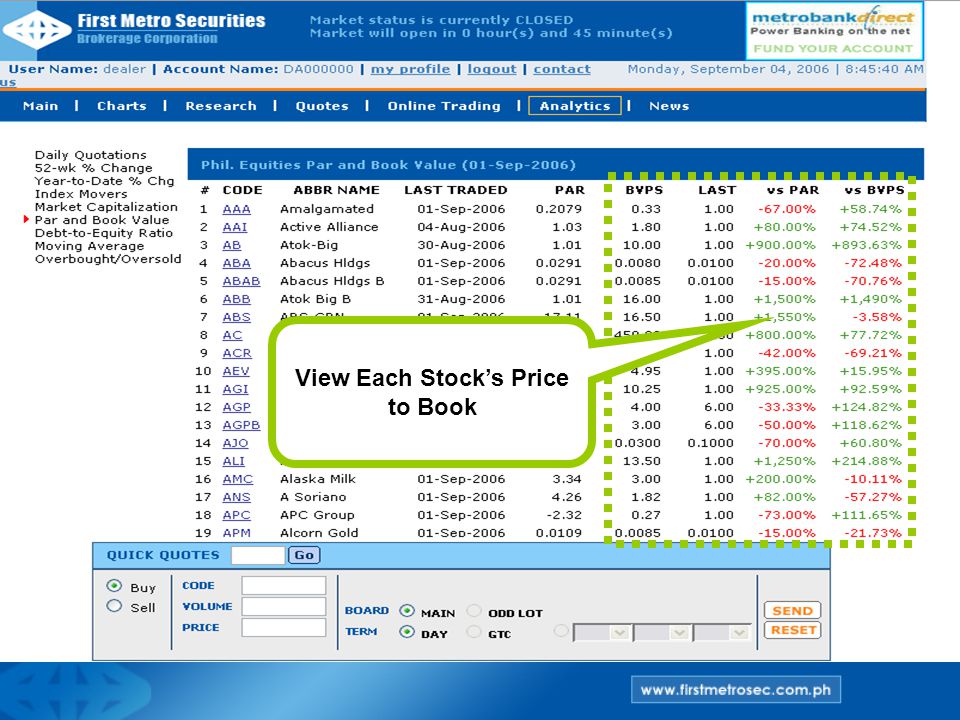Open Index Movers in the sidebar
The height and width of the screenshot is (720, 960).
81,193
